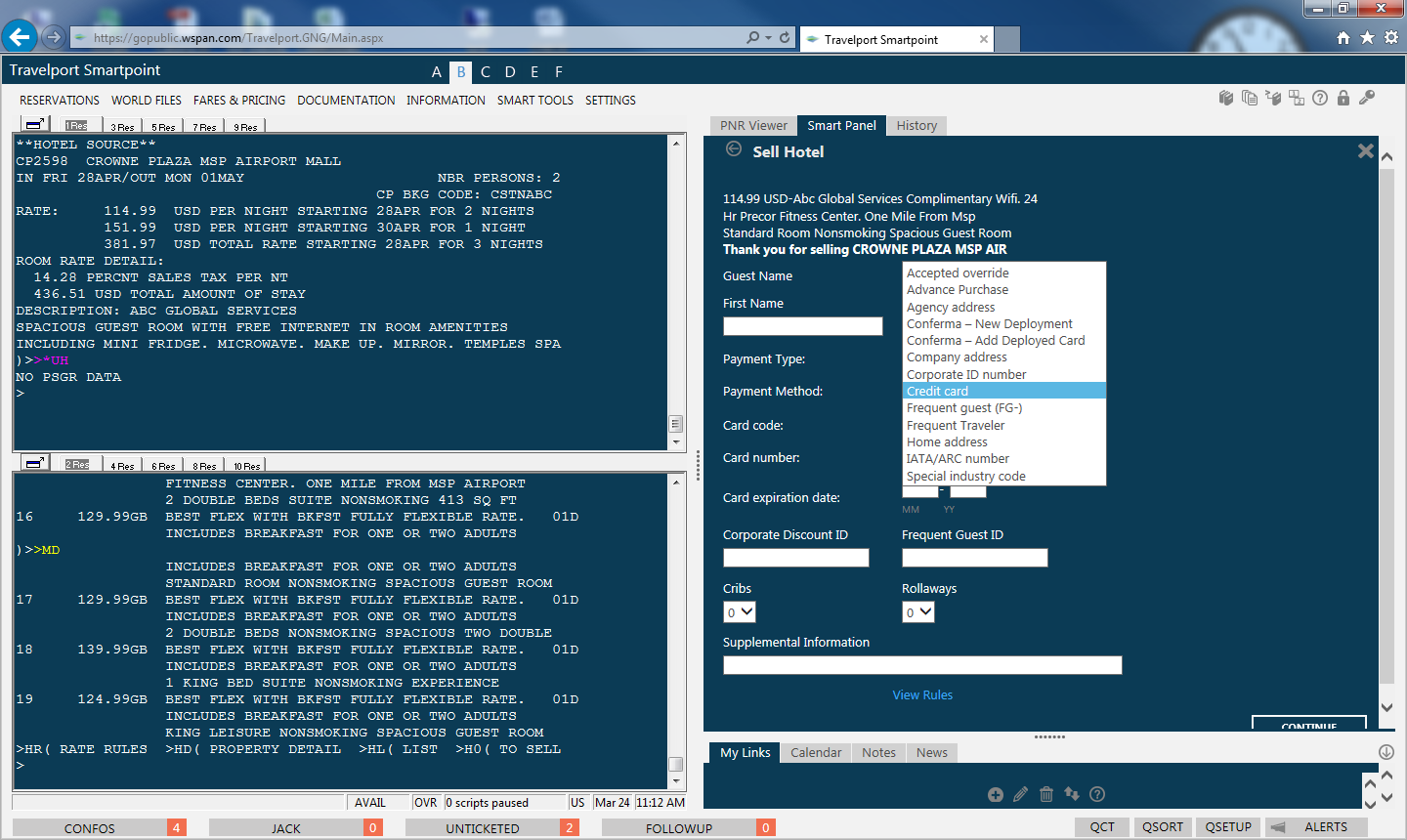Open the DOCUMENTATION menu
Screen dimensions: 1407x840
point(346,101)
